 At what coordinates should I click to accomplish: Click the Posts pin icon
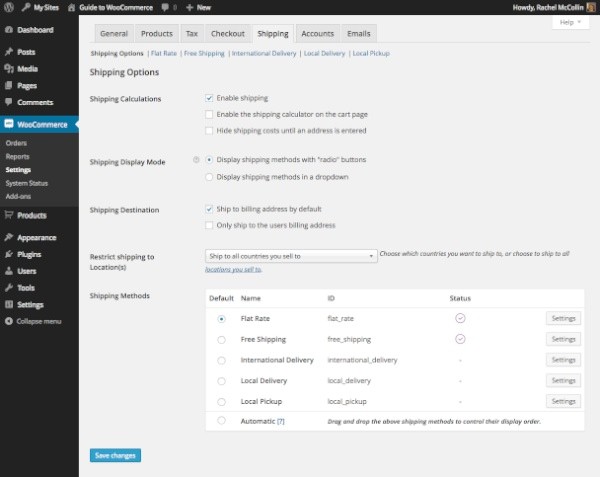[9, 52]
